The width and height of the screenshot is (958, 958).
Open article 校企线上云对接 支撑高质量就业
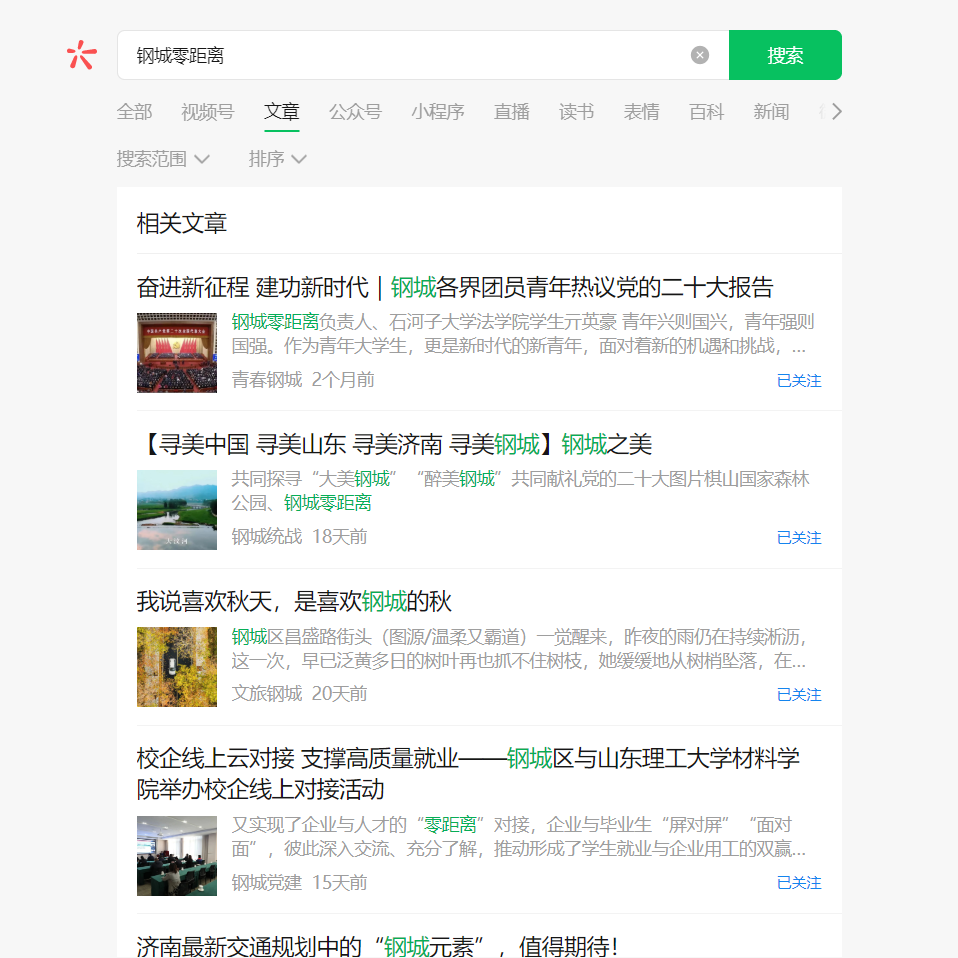[x=469, y=774]
